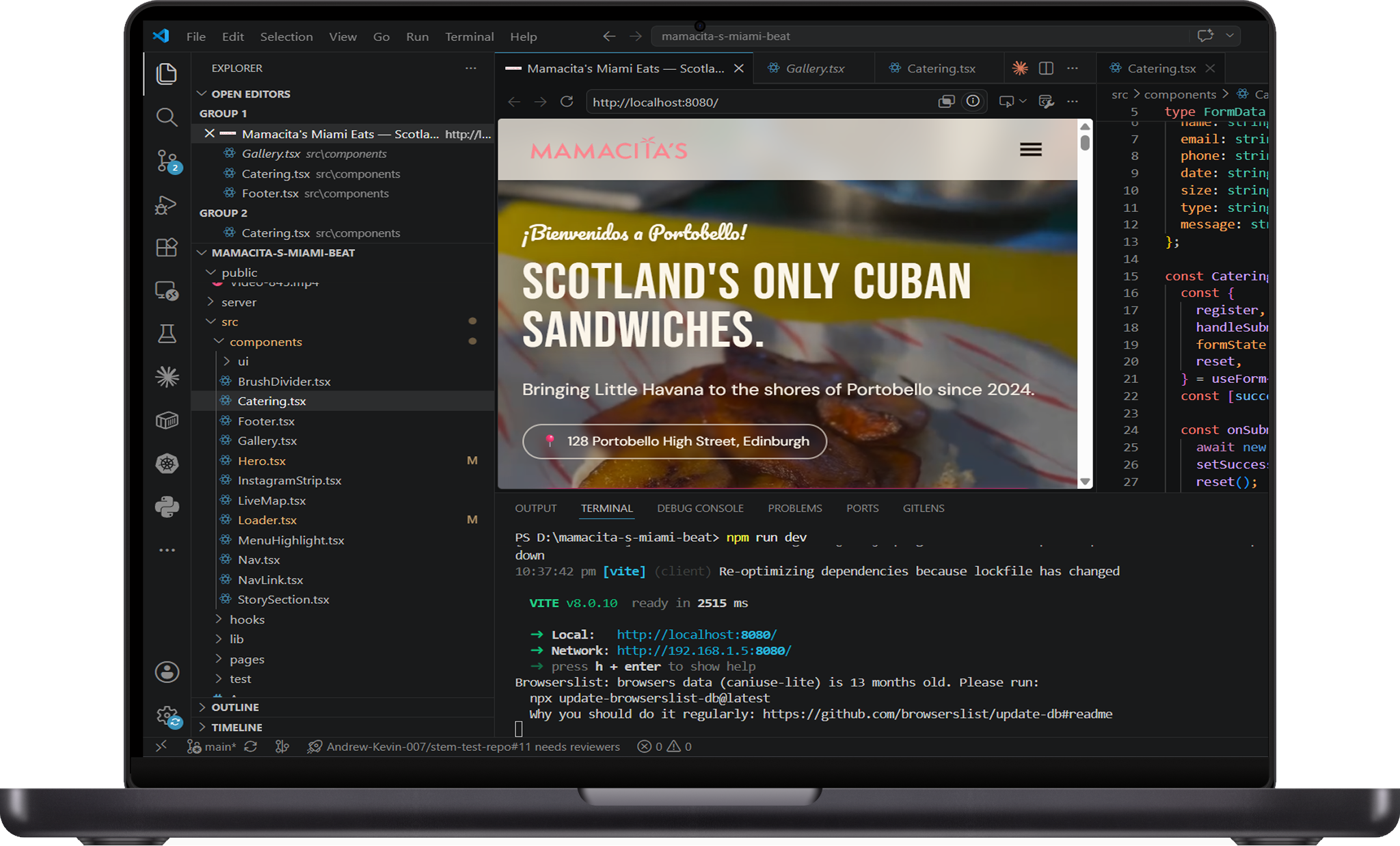1400x846 pixels.
Task: Open Explorer views and more actions
Action: click(471, 68)
